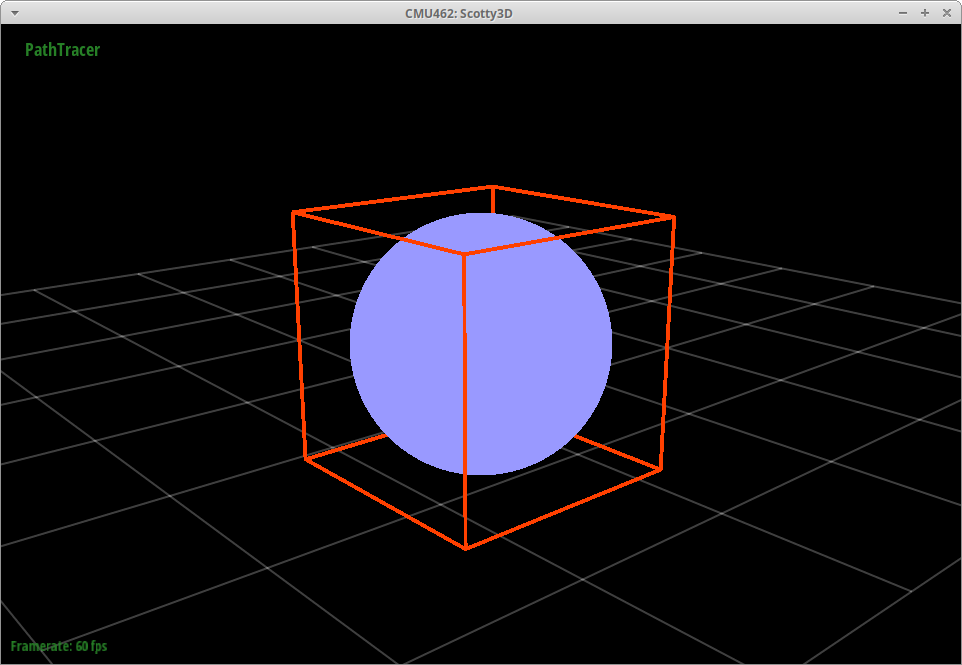The height and width of the screenshot is (665, 962).
Task: Open the window menu arrow in title bar
Action: 15,13
